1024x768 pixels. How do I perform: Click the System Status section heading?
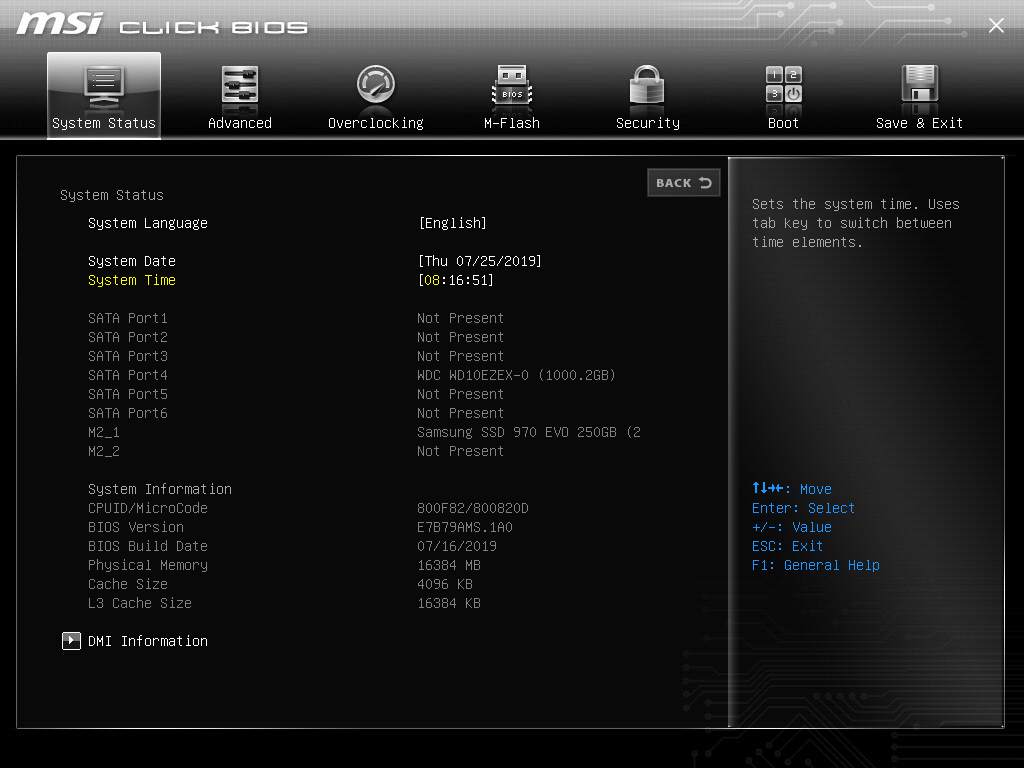(112, 195)
